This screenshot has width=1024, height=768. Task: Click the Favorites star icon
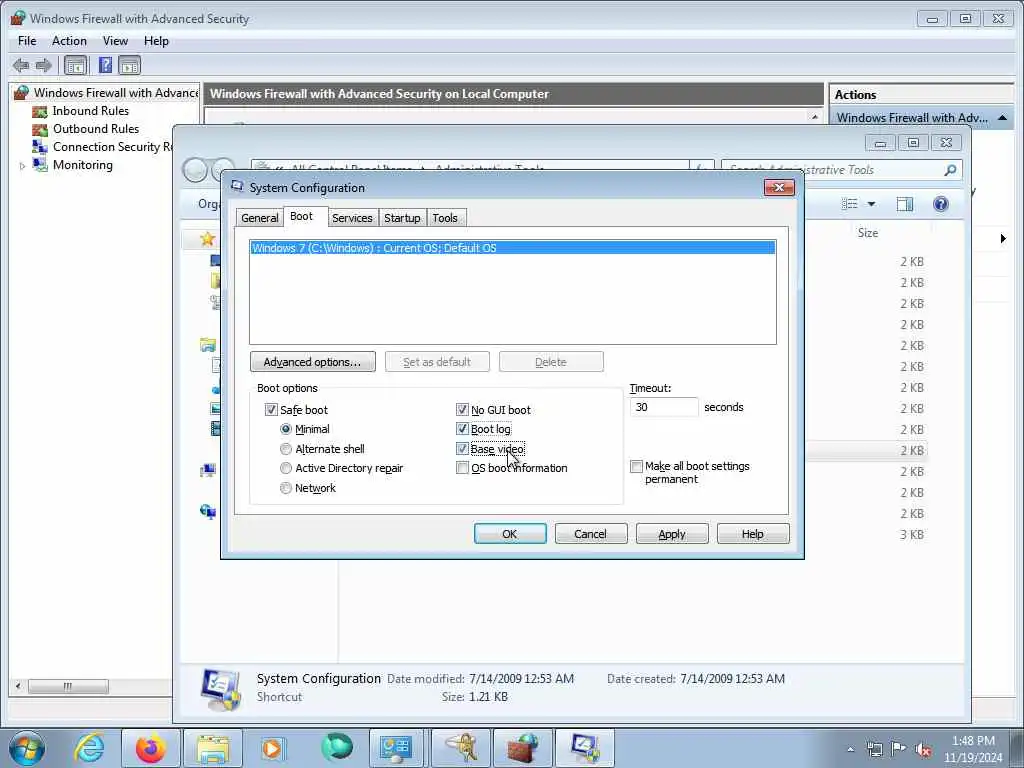tap(208, 239)
